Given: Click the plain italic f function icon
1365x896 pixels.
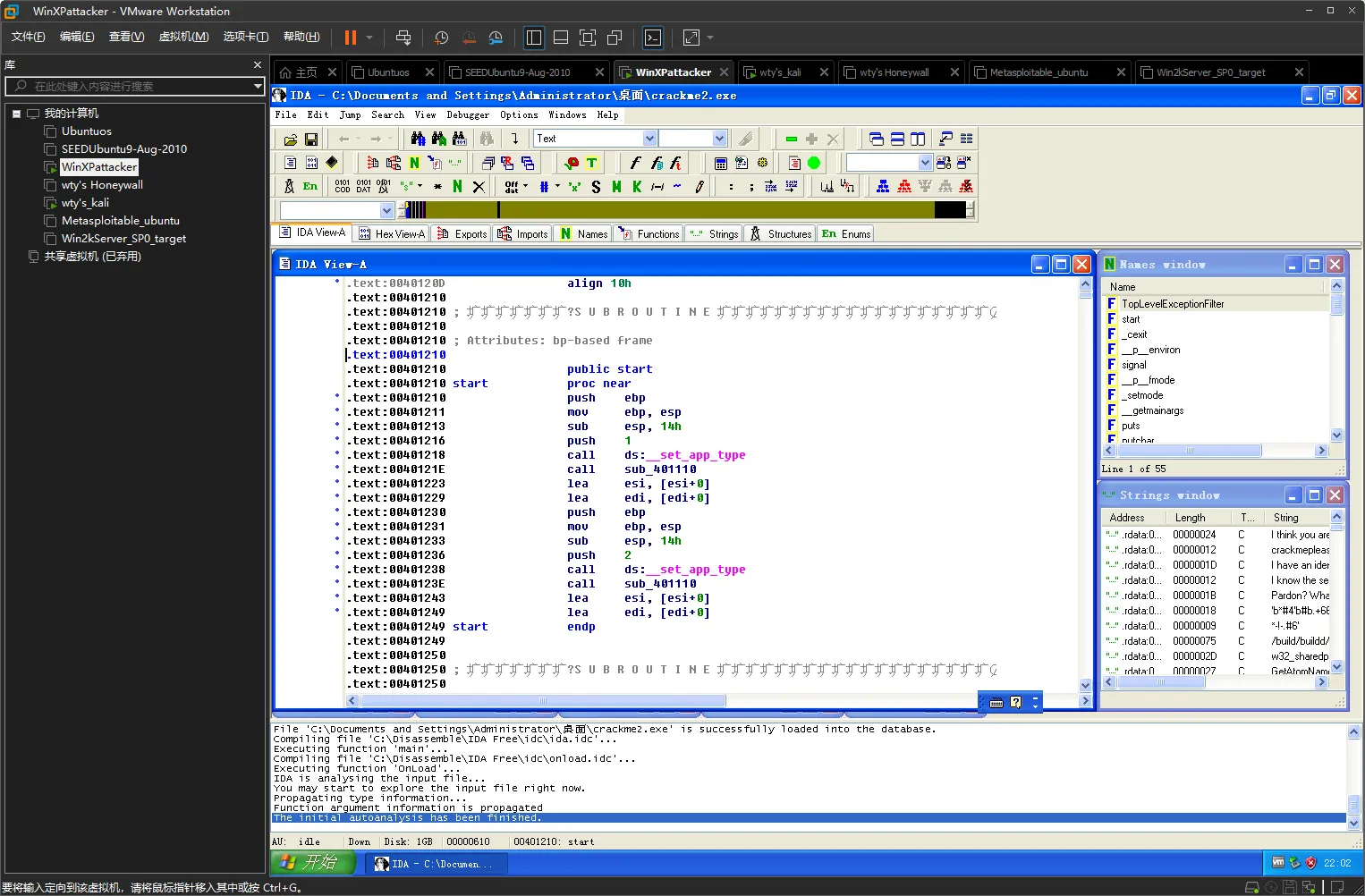Looking at the screenshot, I should pos(635,163).
